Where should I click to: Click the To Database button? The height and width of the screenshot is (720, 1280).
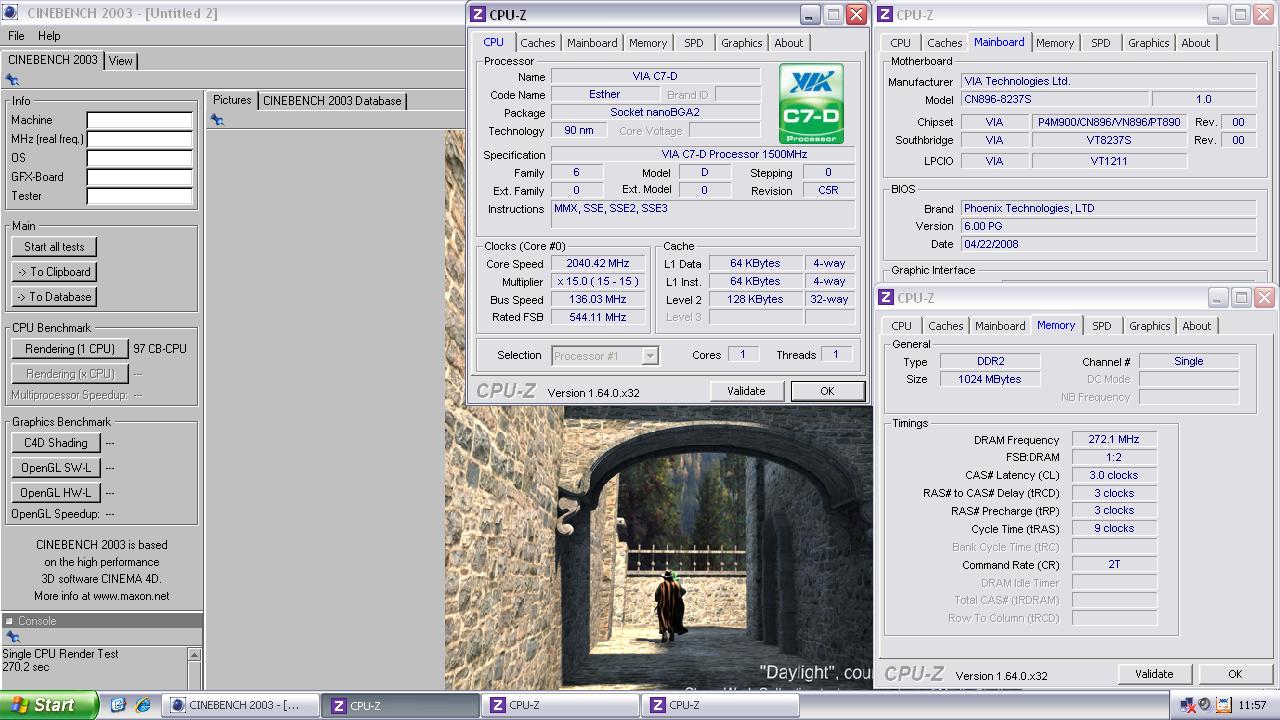tap(54, 297)
